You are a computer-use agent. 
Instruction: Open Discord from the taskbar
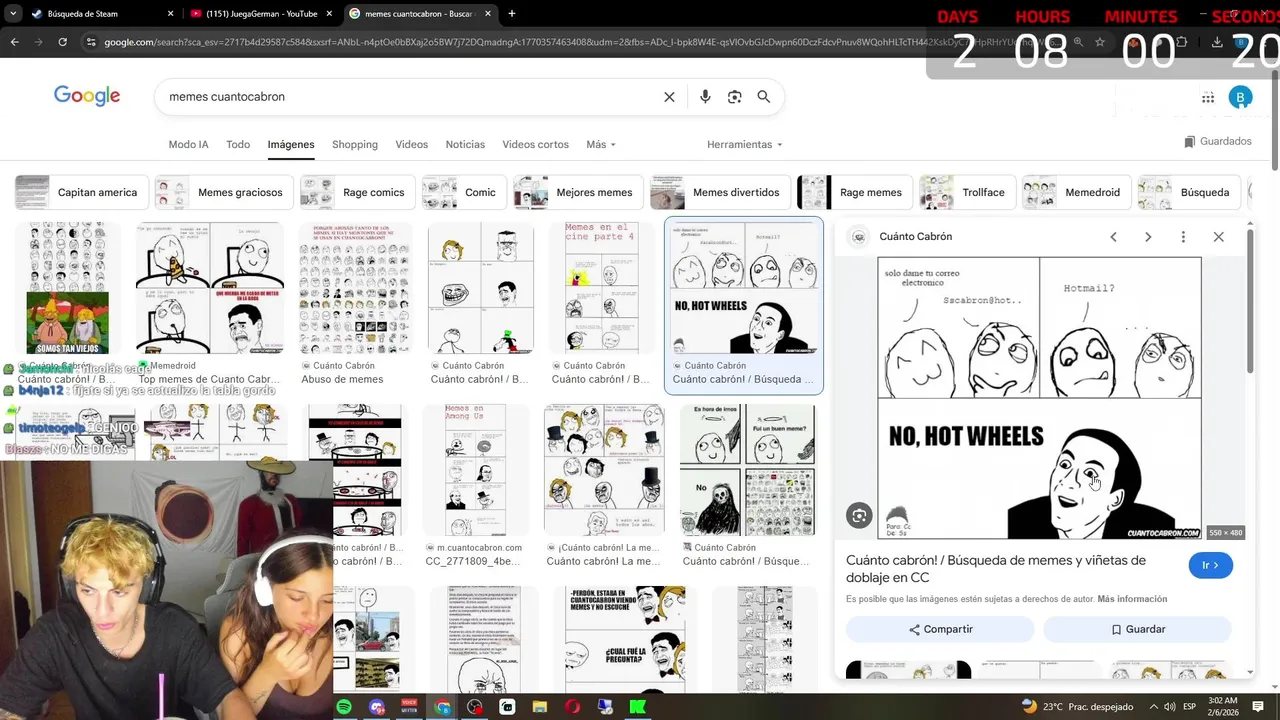tap(377, 707)
